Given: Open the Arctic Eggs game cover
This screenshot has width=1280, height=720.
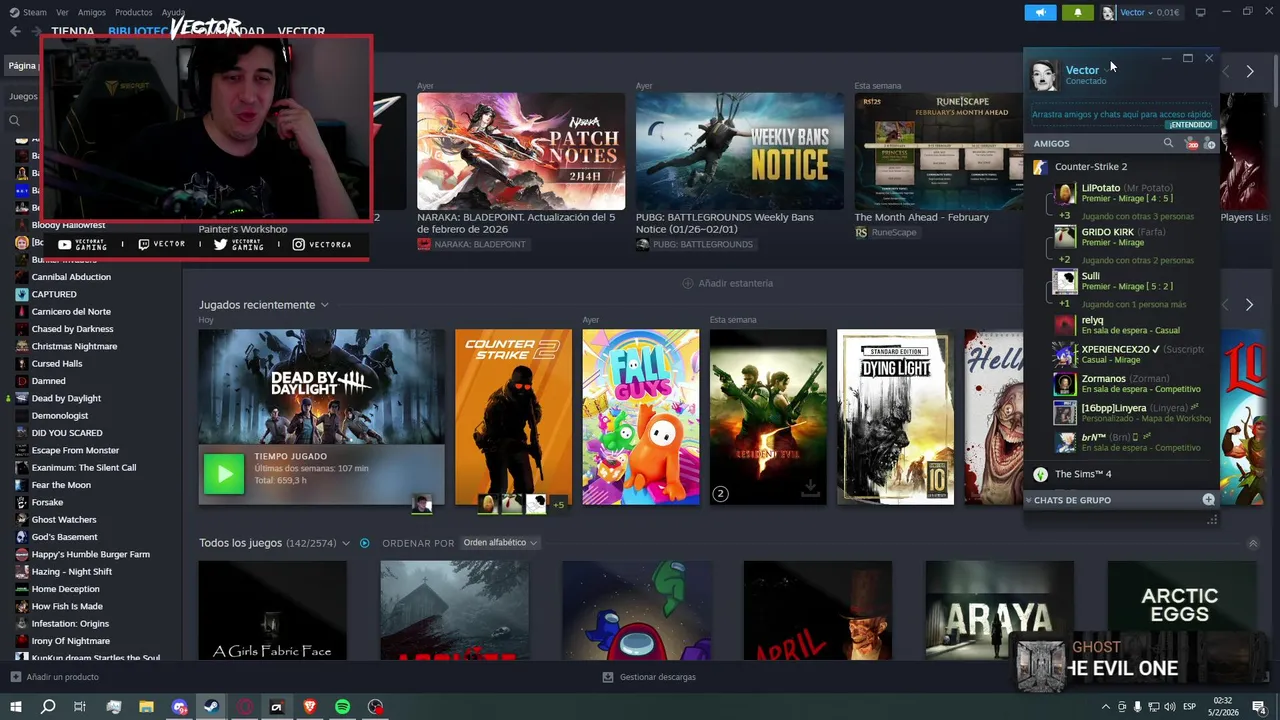Looking at the screenshot, I should click(x=1181, y=609).
